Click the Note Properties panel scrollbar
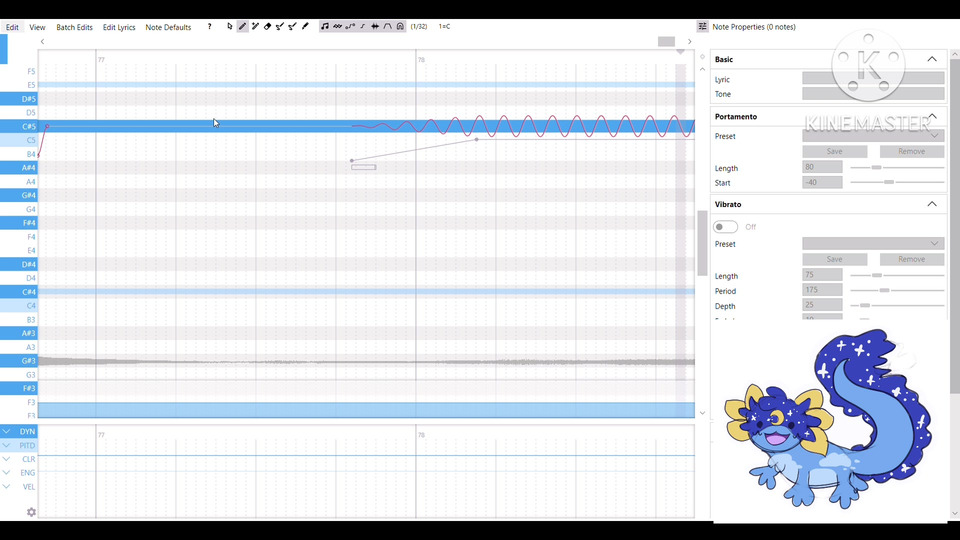The width and height of the screenshot is (960, 540). coord(954,227)
